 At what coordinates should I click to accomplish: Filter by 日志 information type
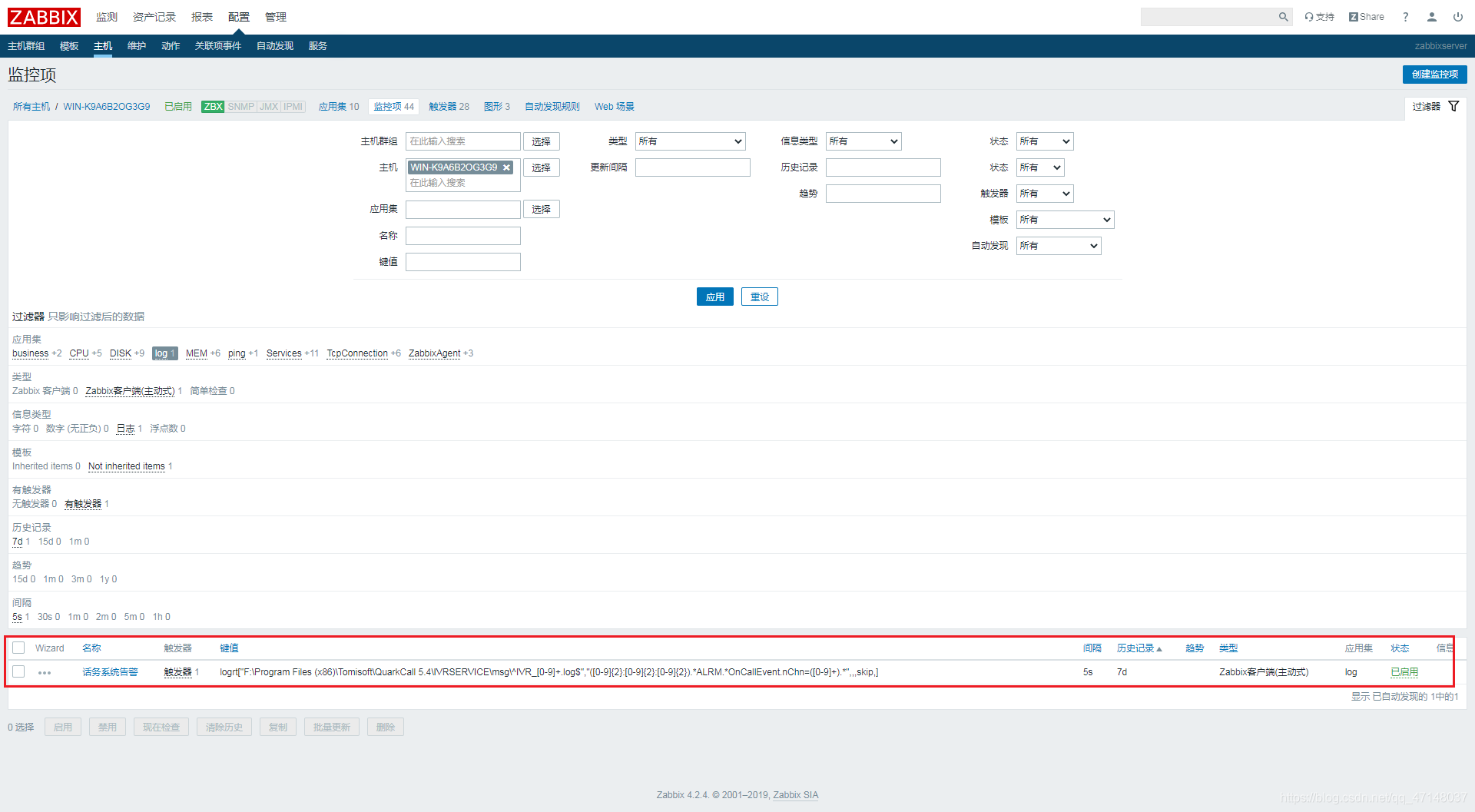(x=126, y=429)
